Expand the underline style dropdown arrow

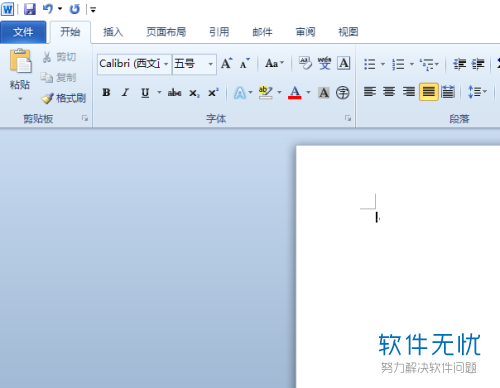pyautogui.click(x=159, y=92)
